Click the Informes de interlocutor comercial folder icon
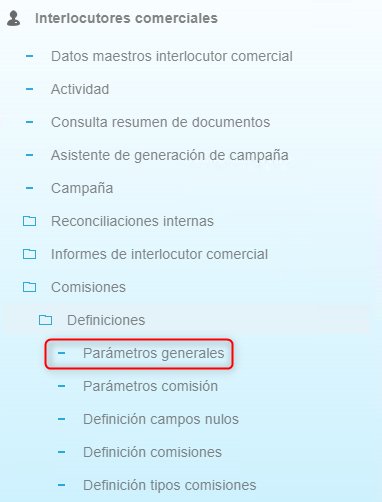This screenshot has width=382, height=502. 29,254
